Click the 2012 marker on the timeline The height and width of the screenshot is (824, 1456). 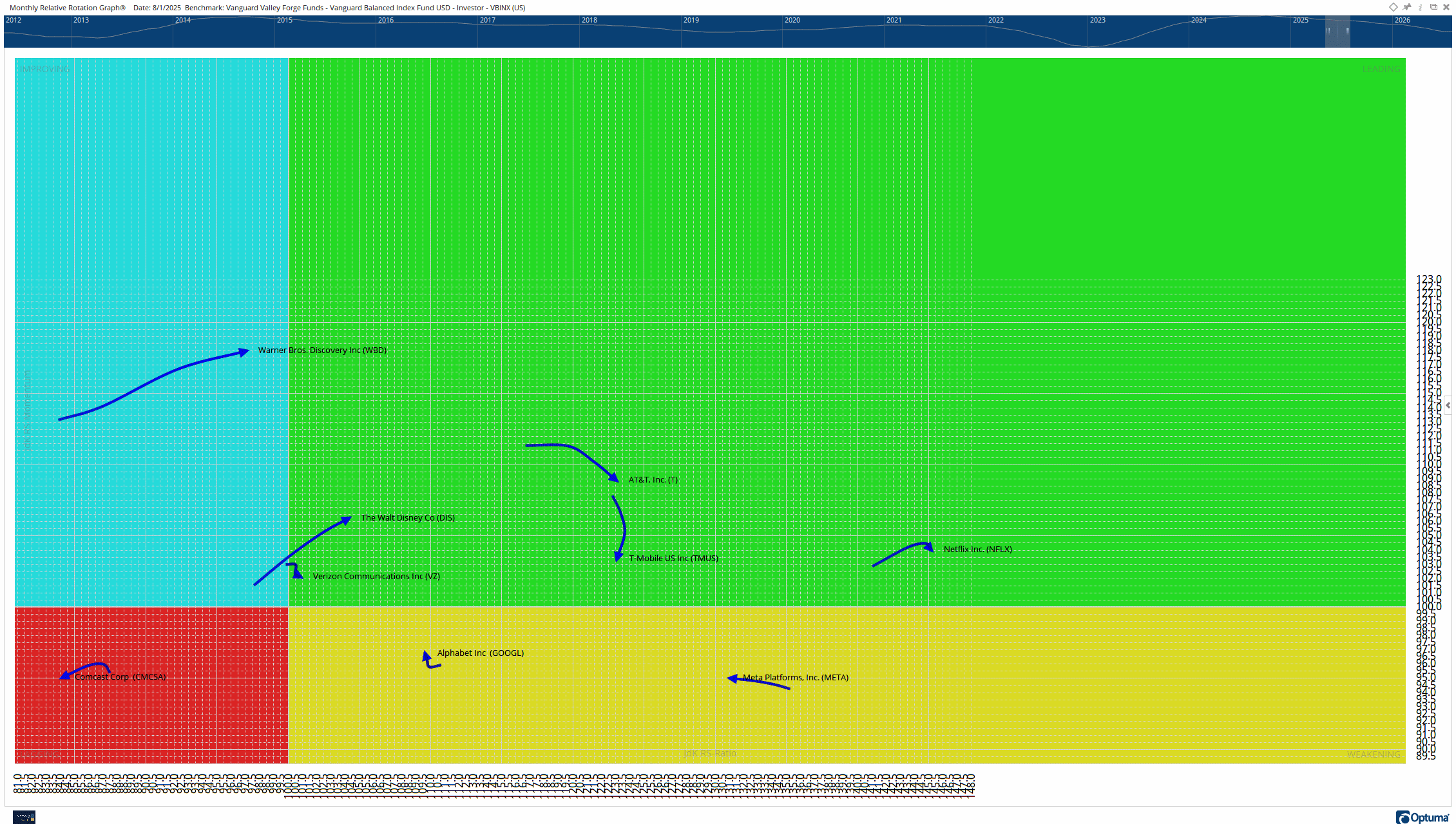point(14,20)
